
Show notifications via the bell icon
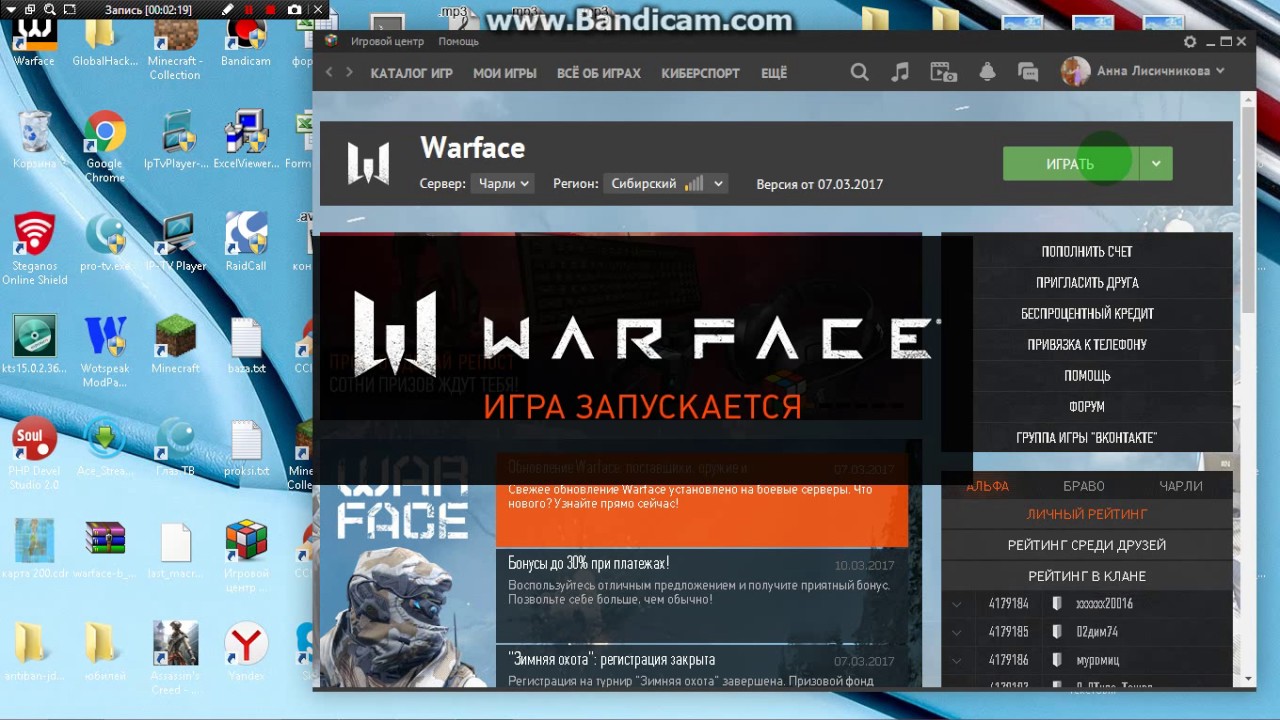pos(987,72)
